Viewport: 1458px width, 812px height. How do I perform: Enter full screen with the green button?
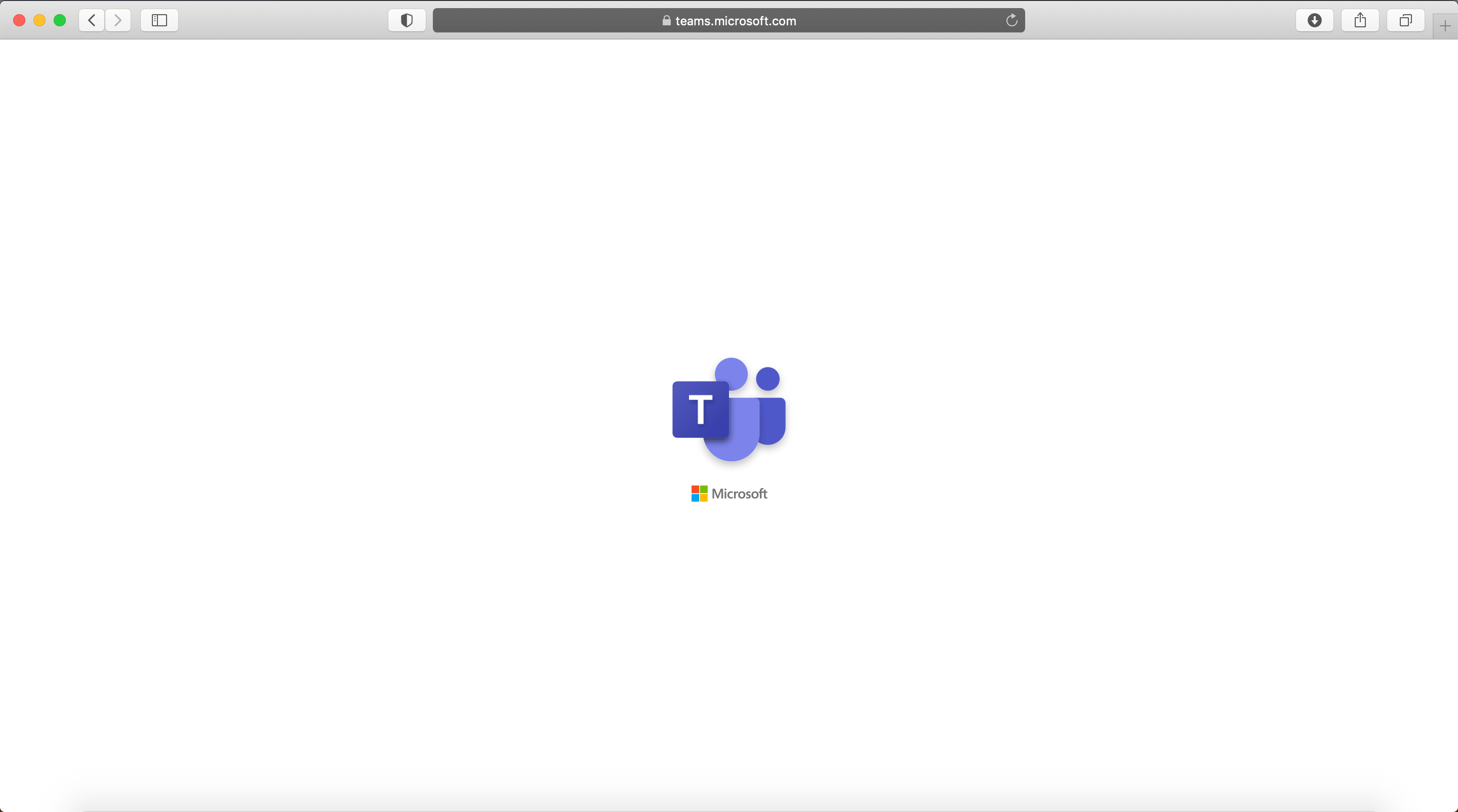point(59,20)
